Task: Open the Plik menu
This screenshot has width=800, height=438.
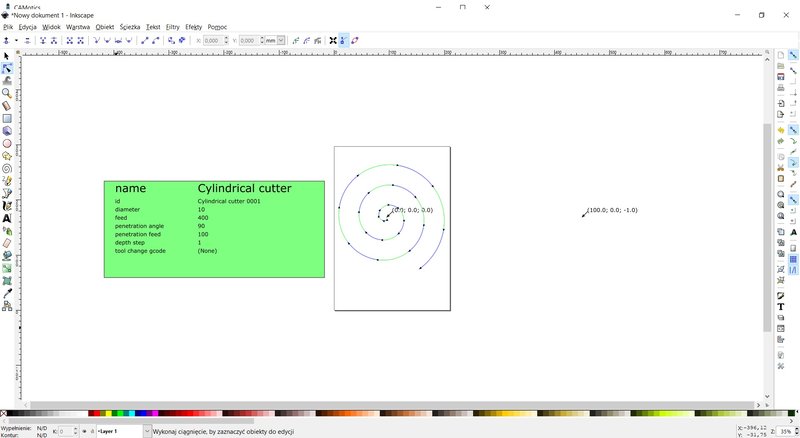Action: pos(8,27)
